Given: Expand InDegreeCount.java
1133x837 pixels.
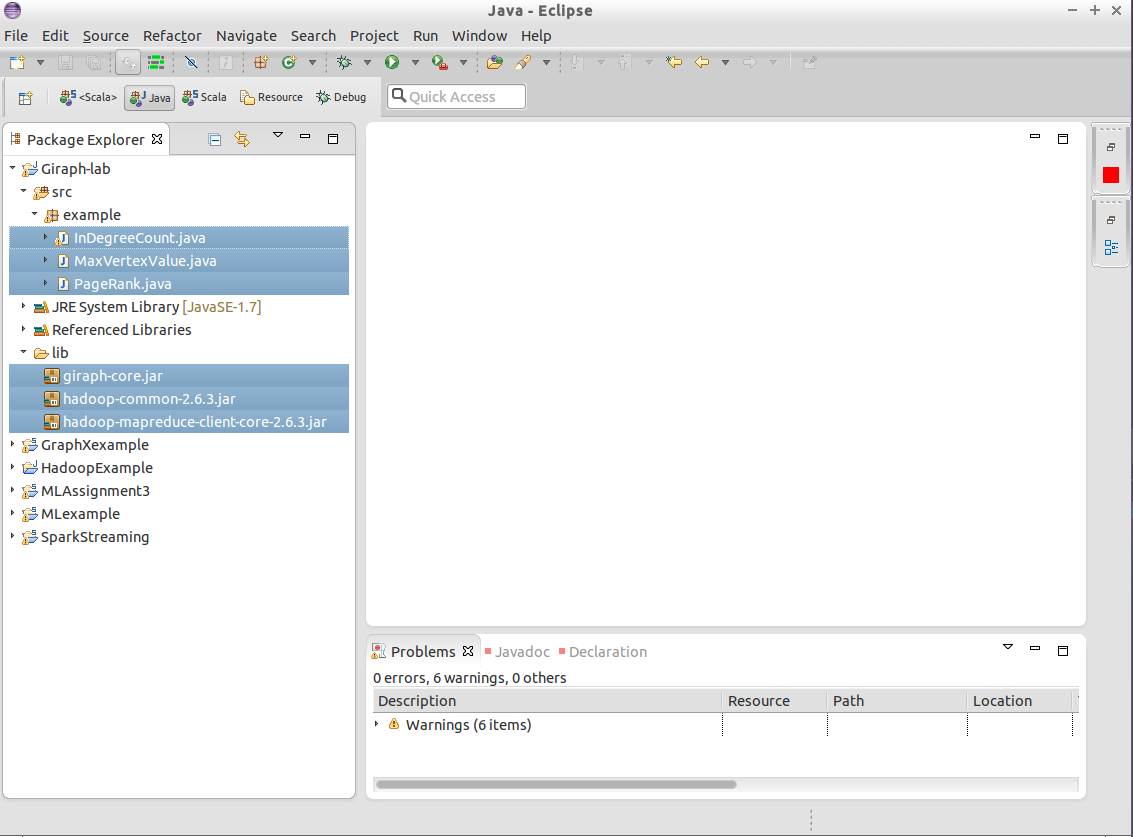Looking at the screenshot, I should coord(45,237).
